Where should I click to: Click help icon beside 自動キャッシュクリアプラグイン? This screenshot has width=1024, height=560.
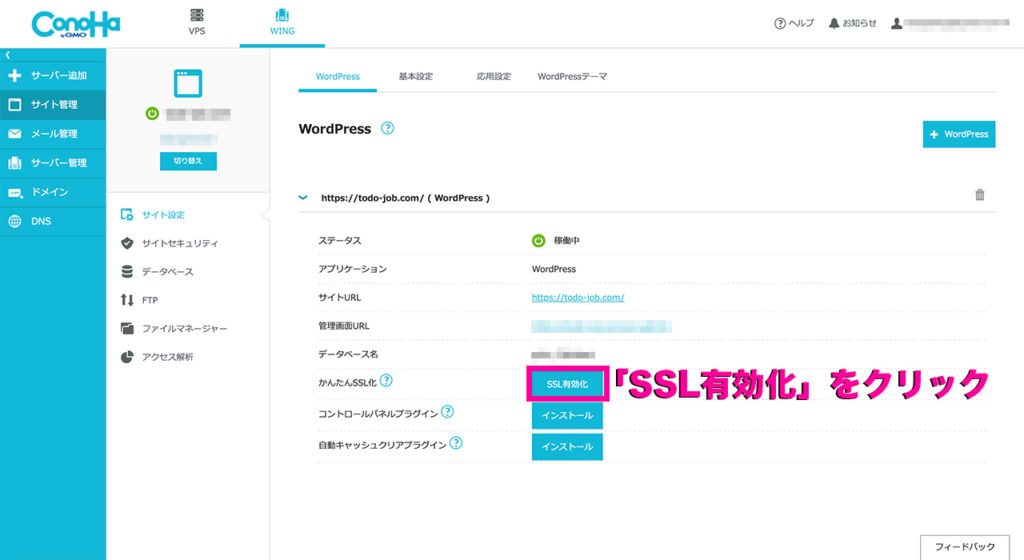pos(456,443)
